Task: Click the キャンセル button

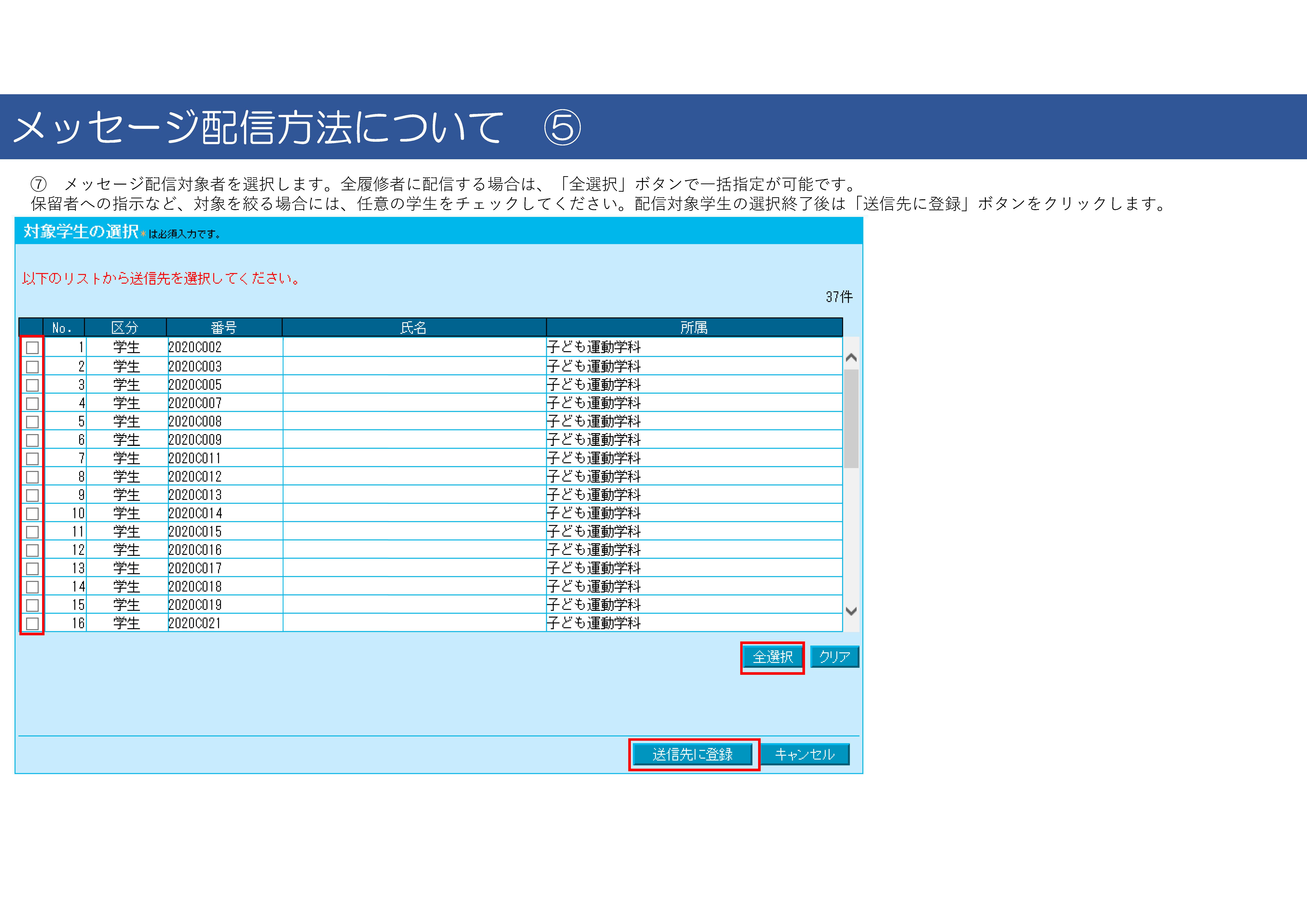Action: (805, 754)
